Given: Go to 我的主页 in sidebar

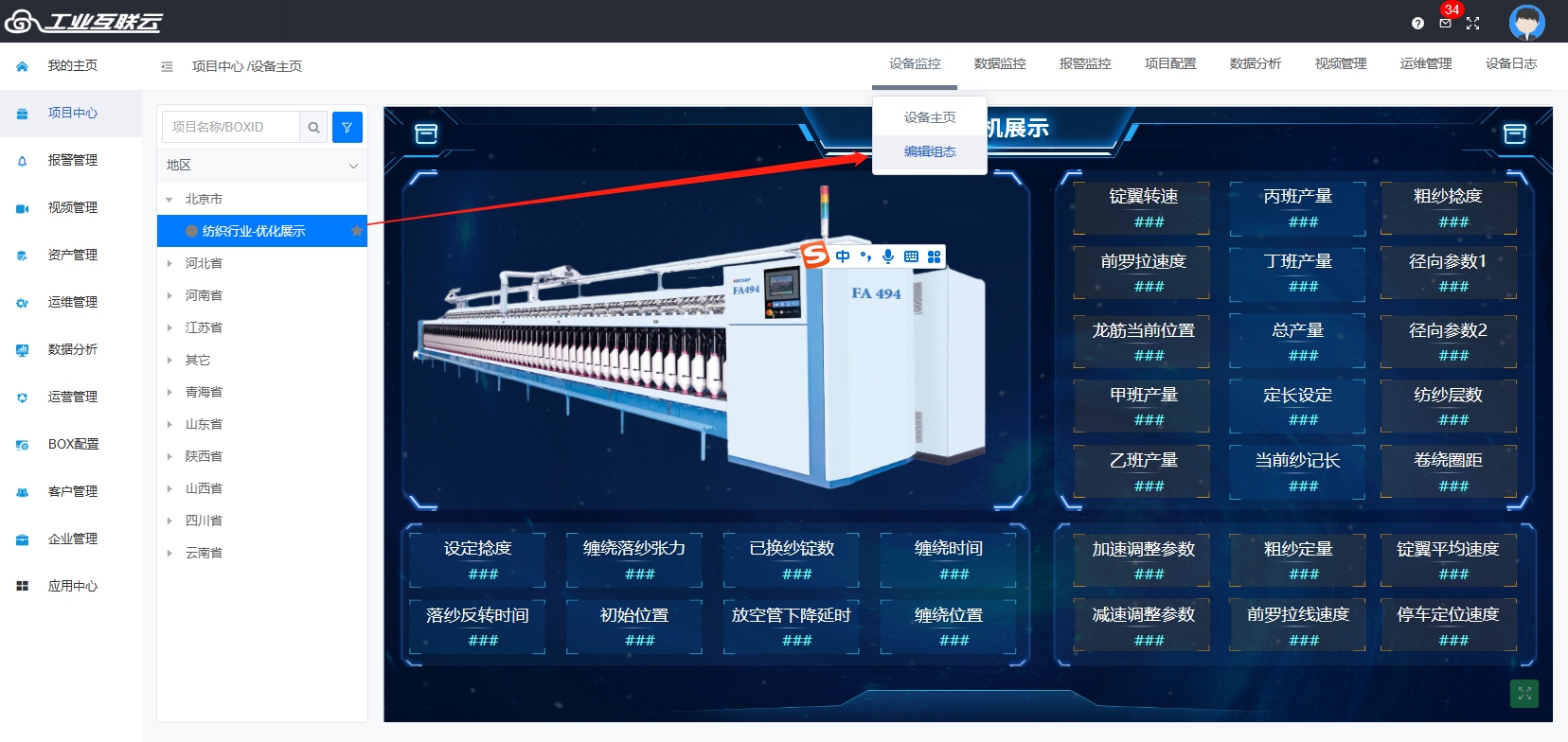Looking at the screenshot, I should point(71,66).
